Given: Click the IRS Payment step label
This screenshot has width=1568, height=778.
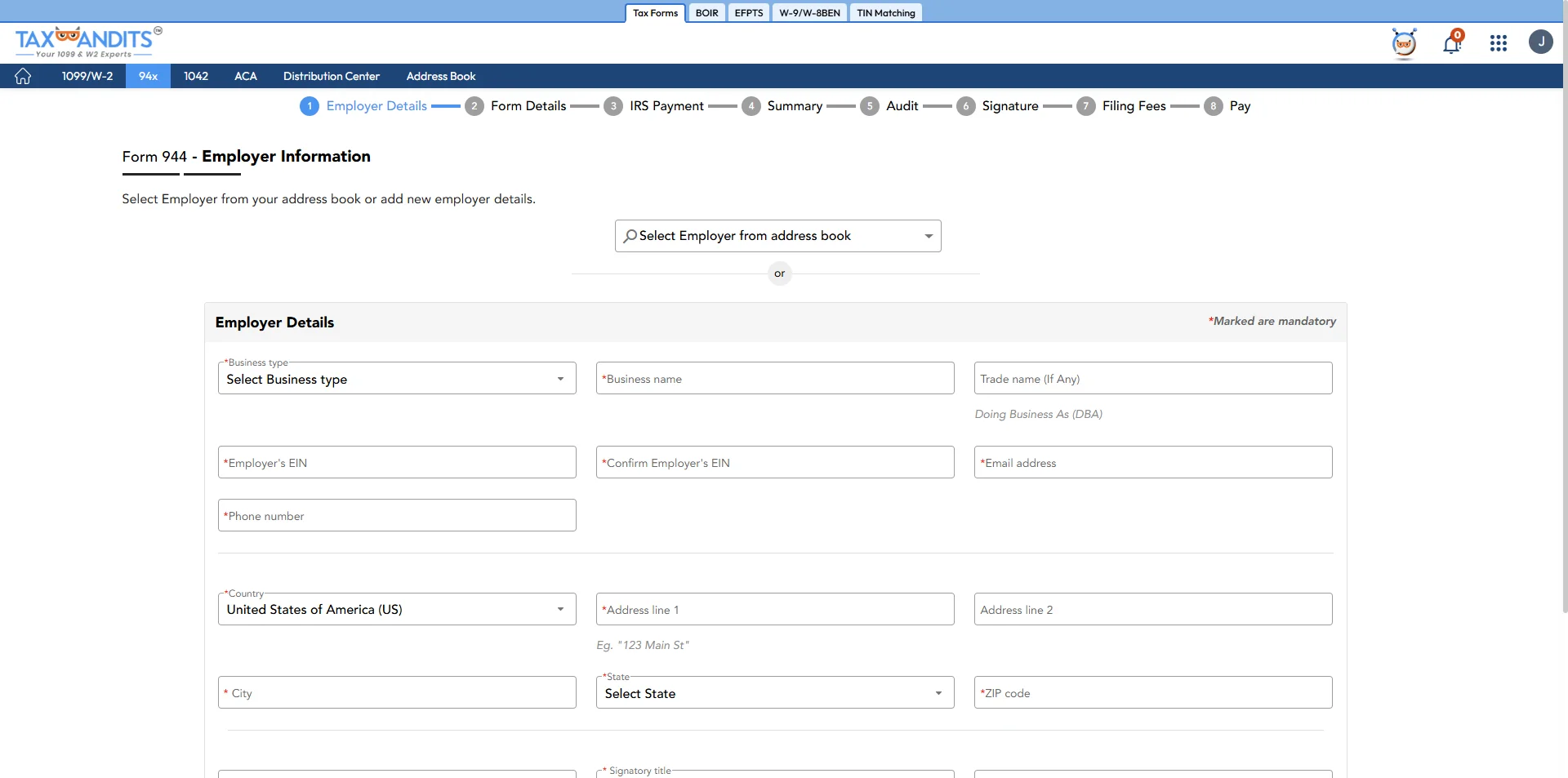Looking at the screenshot, I should [666, 106].
